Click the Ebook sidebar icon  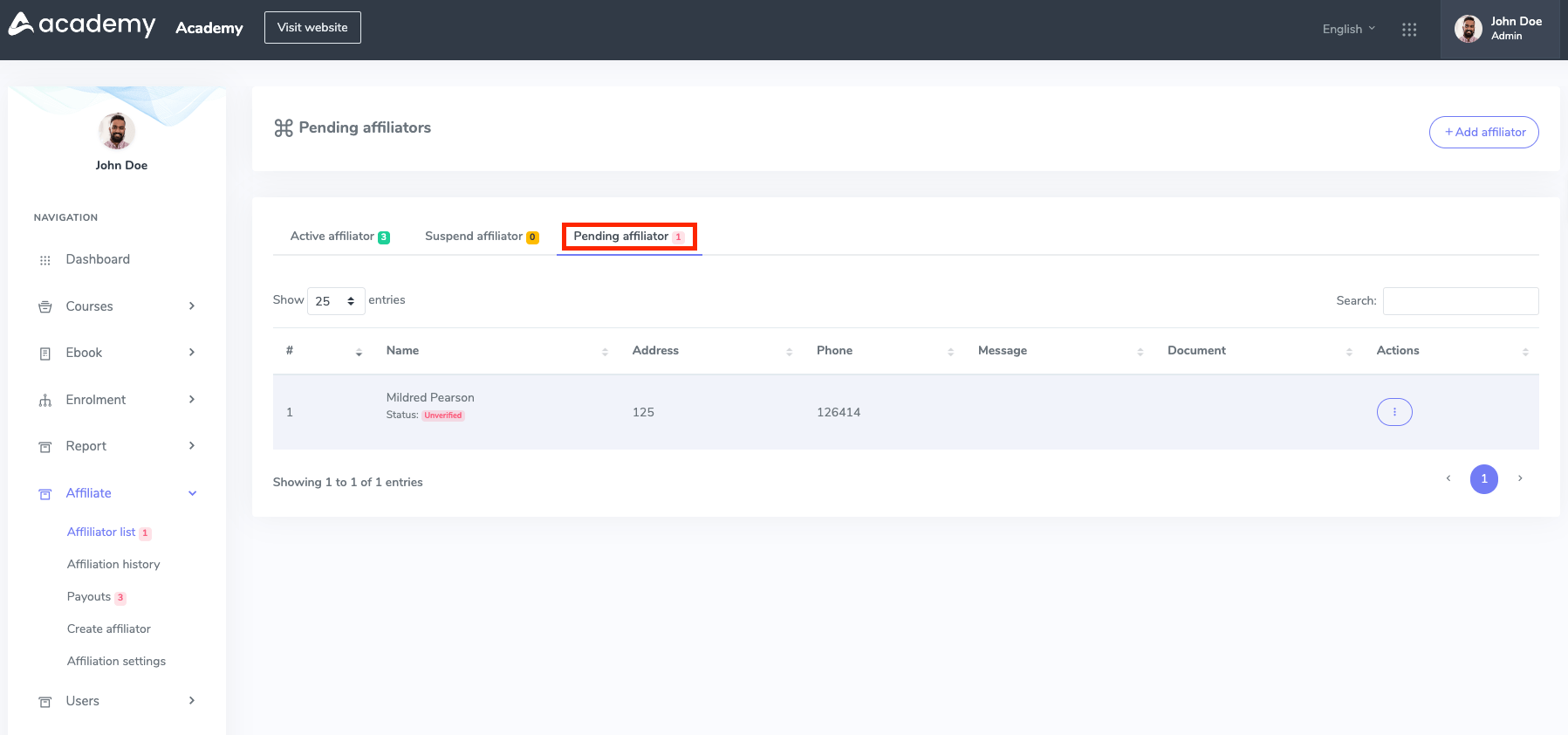click(45, 354)
